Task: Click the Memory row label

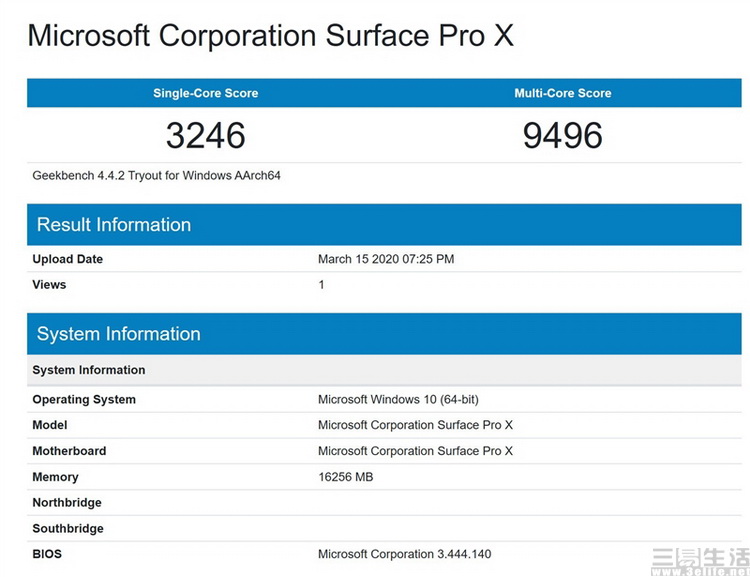Action: (x=55, y=477)
